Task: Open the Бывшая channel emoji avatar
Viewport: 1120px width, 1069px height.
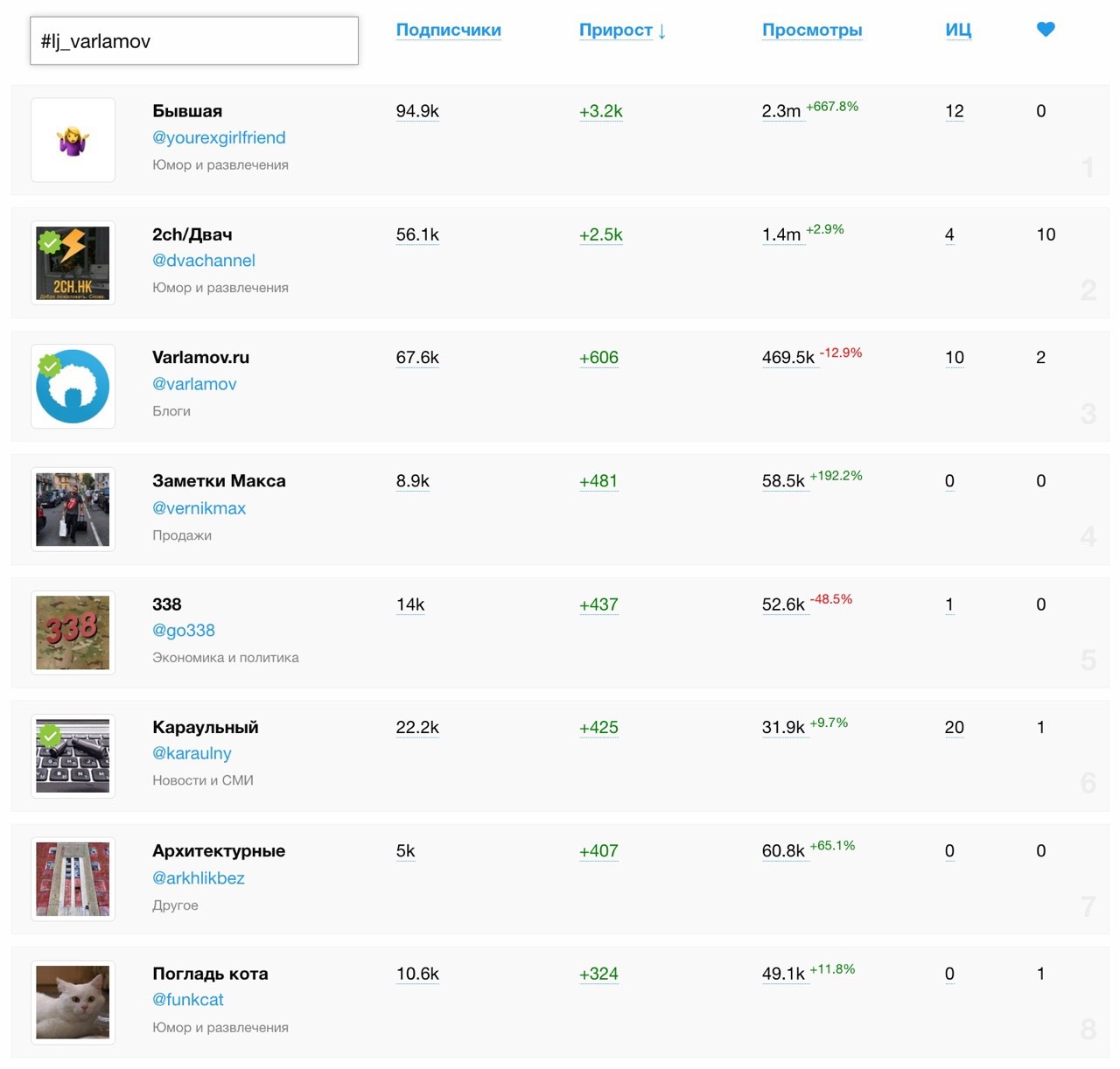Action: tap(73, 140)
